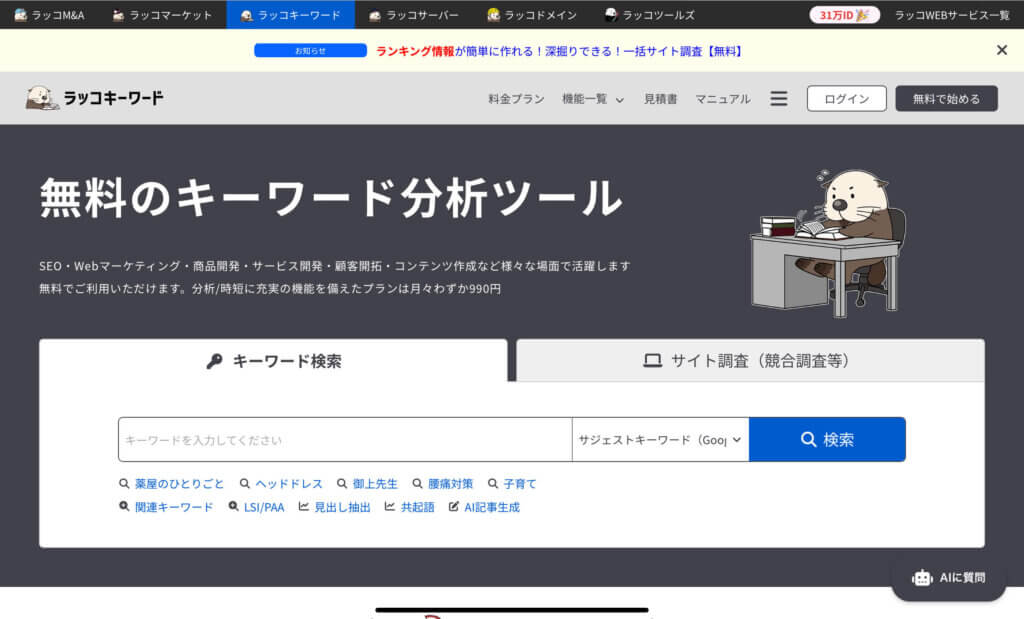Click magnifier icon beside 薬屋のひとりごと
The height and width of the screenshot is (619, 1024).
(124, 484)
